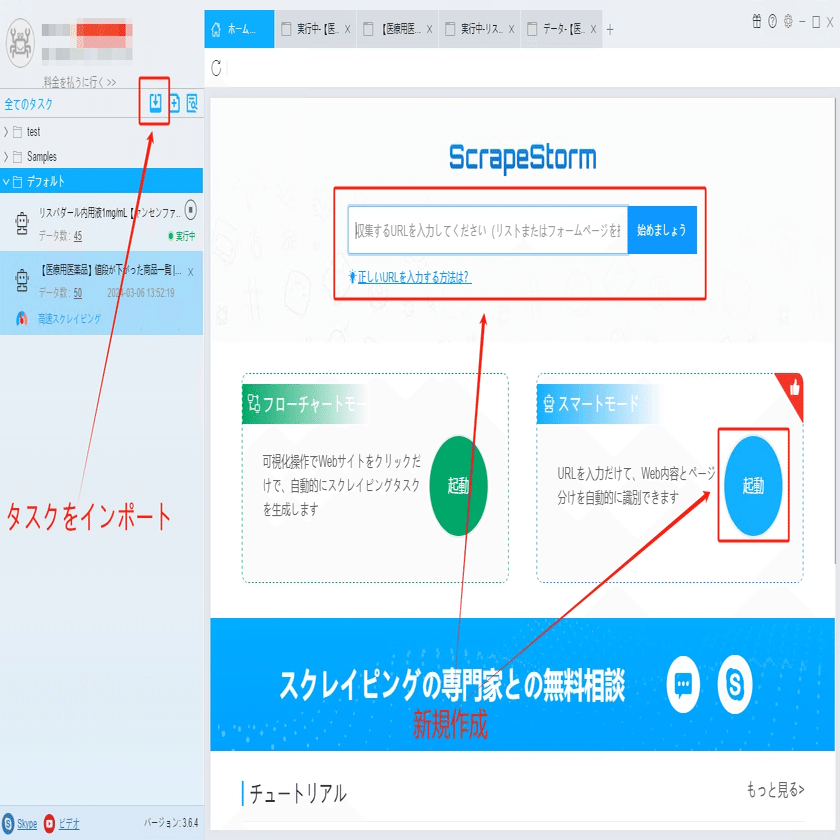Screen dimensions: 840x840
Task: Click robot icon of 【医療用医薬品】 task
Action: [22, 280]
